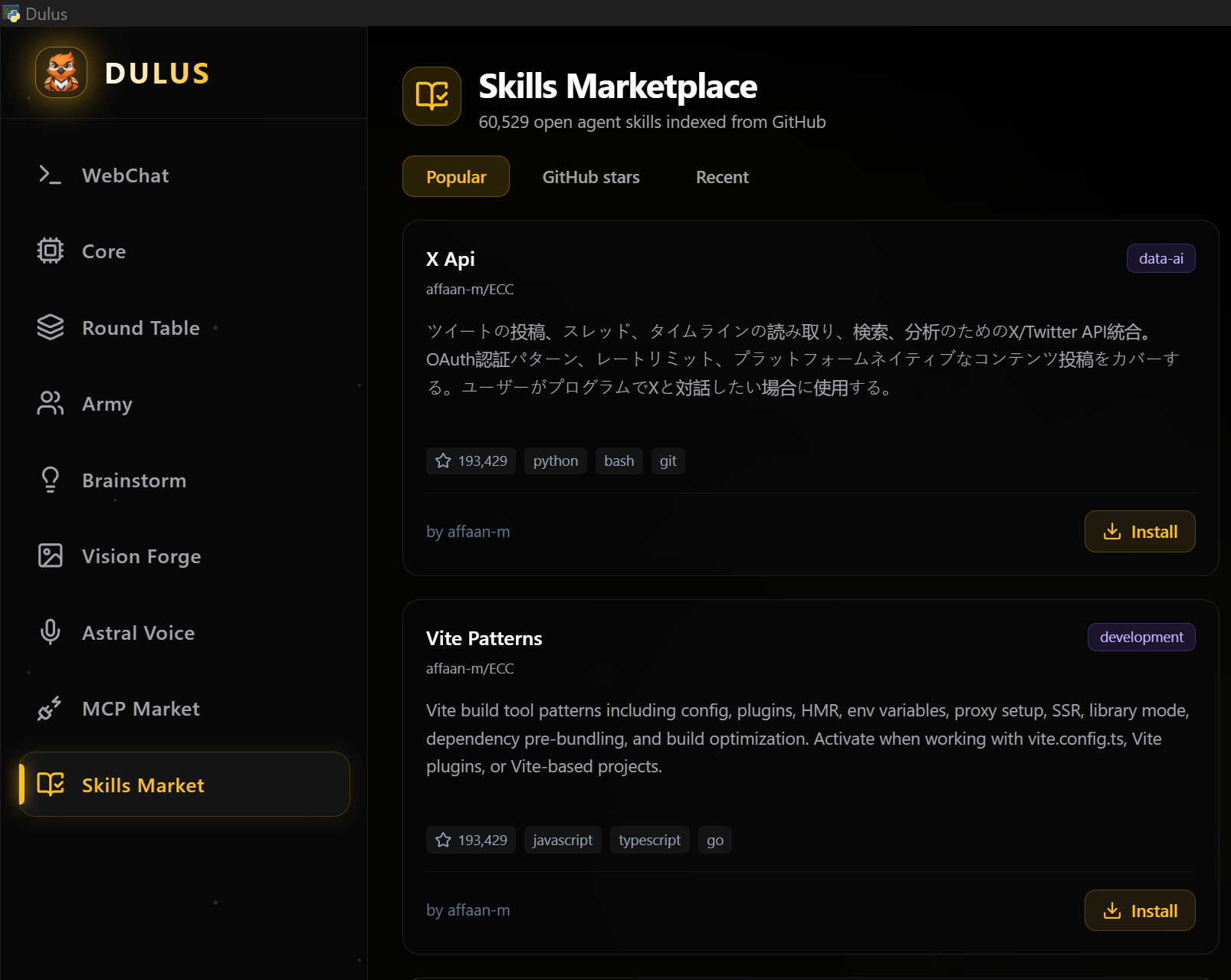Click the Vision Forge image icon
The height and width of the screenshot is (980, 1231).
click(50, 556)
